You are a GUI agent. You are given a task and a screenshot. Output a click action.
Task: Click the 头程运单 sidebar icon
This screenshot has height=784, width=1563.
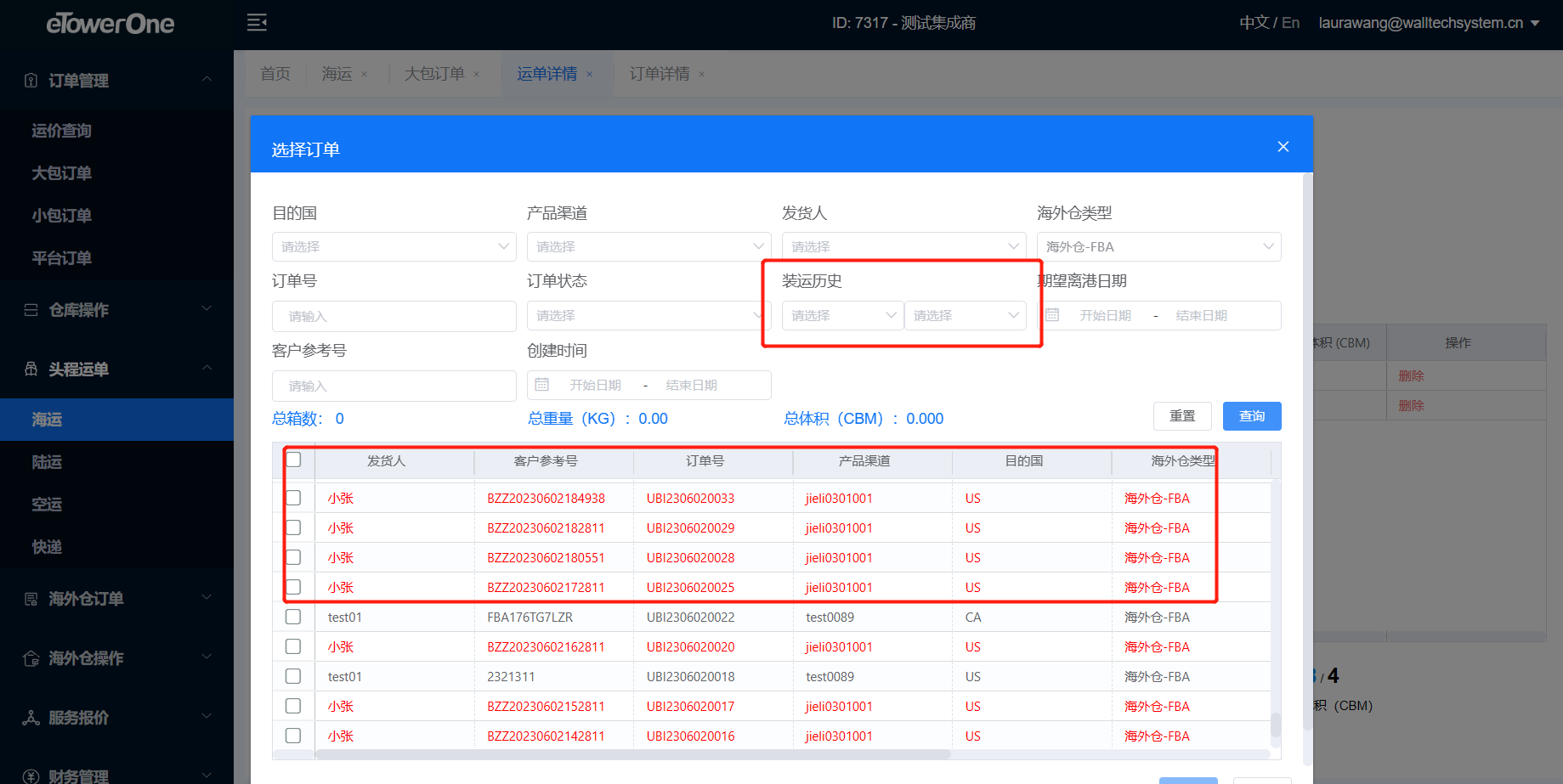[x=31, y=369]
